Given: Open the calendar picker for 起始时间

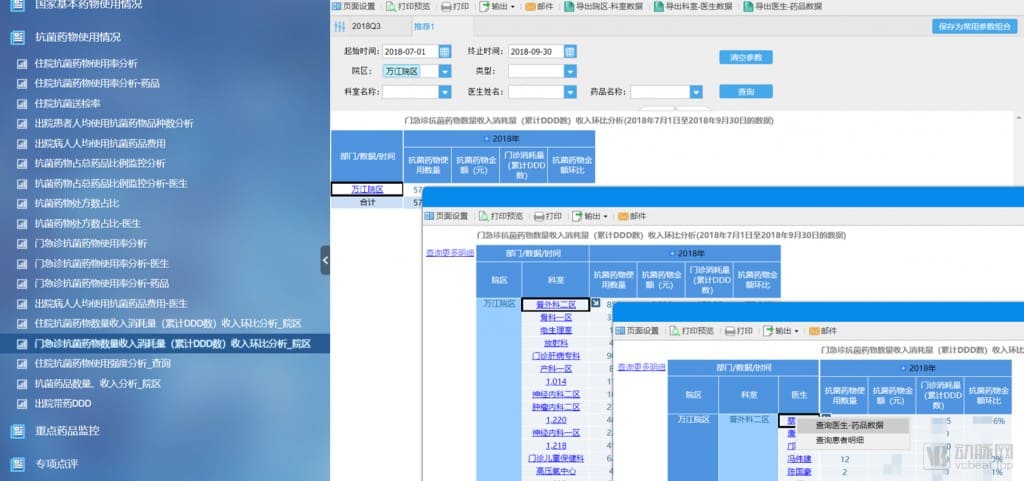Looking at the screenshot, I should (445, 52).
